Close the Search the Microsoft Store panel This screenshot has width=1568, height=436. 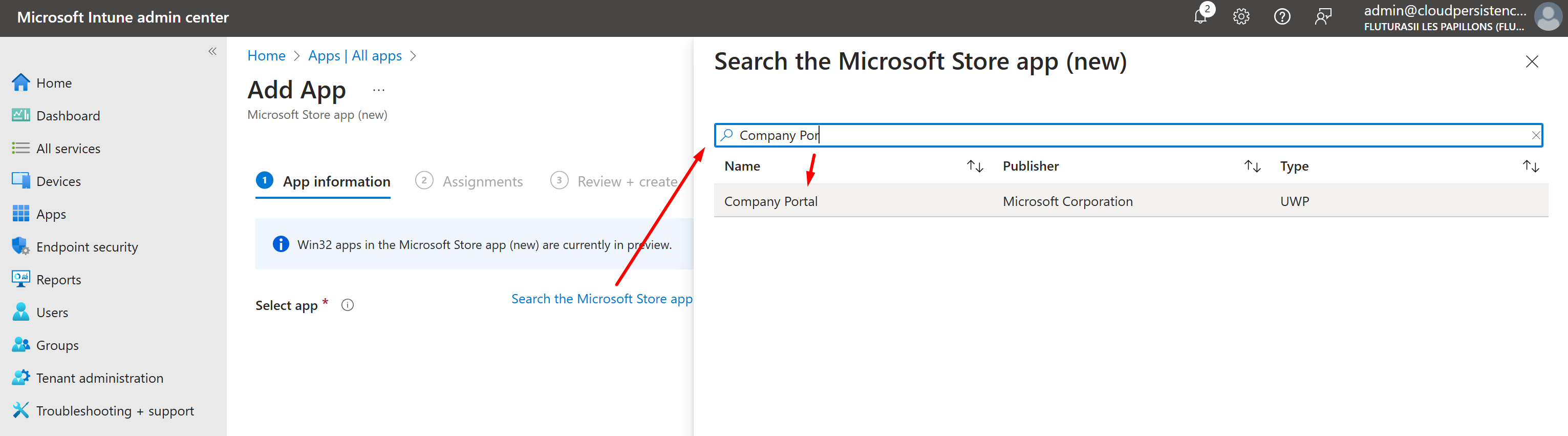1532,61
